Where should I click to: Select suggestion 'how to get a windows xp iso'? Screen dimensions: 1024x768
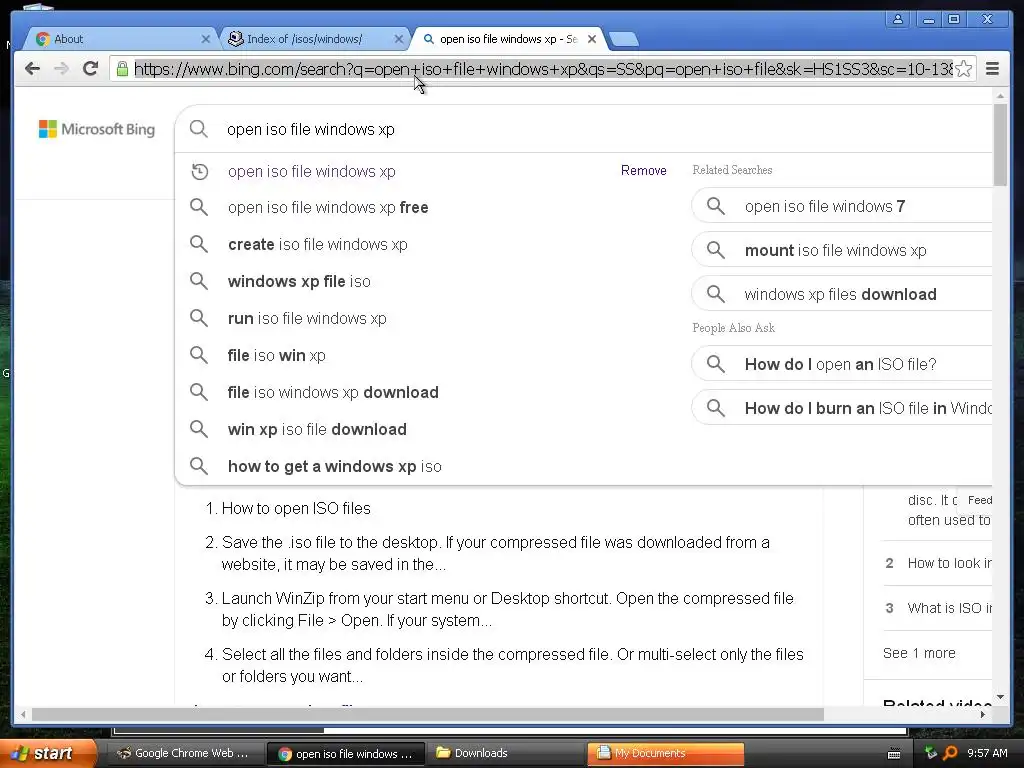coord(334,466)
